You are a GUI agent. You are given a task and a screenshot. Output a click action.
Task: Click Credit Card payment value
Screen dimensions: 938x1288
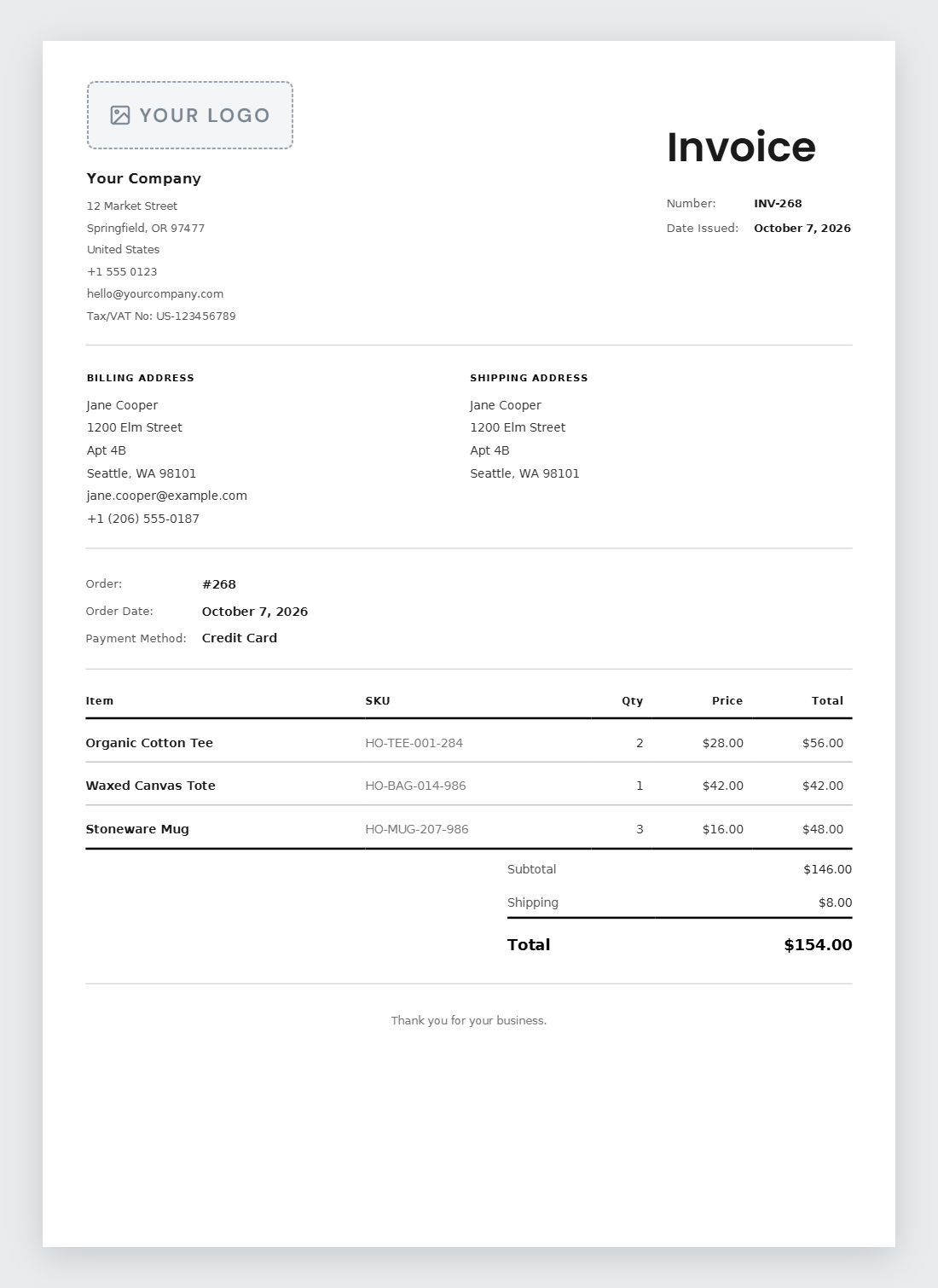coord(240,638)
